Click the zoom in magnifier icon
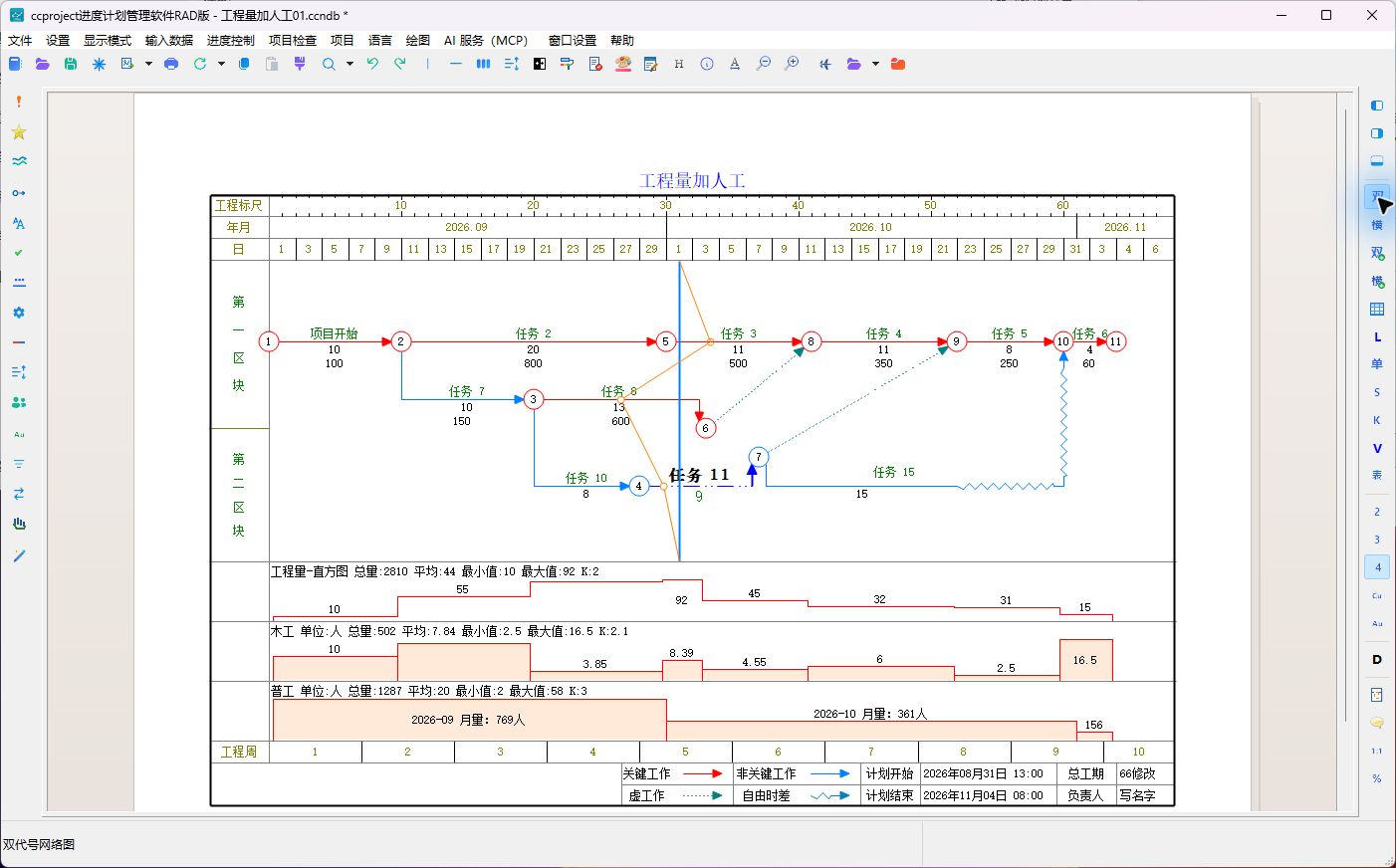This screenshot has height=868, width=1396. point(792,64)
